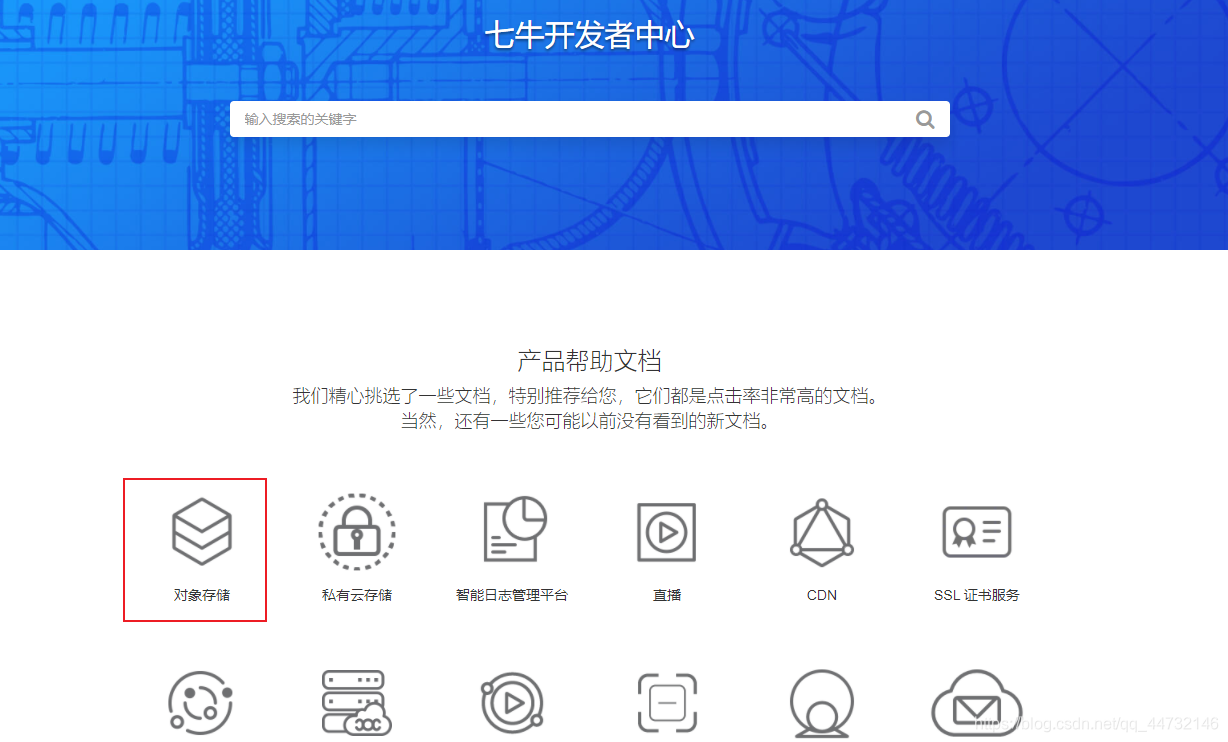Open the 直播 play square icon
Screen dimensions: 1228x742
click(667, 532)
